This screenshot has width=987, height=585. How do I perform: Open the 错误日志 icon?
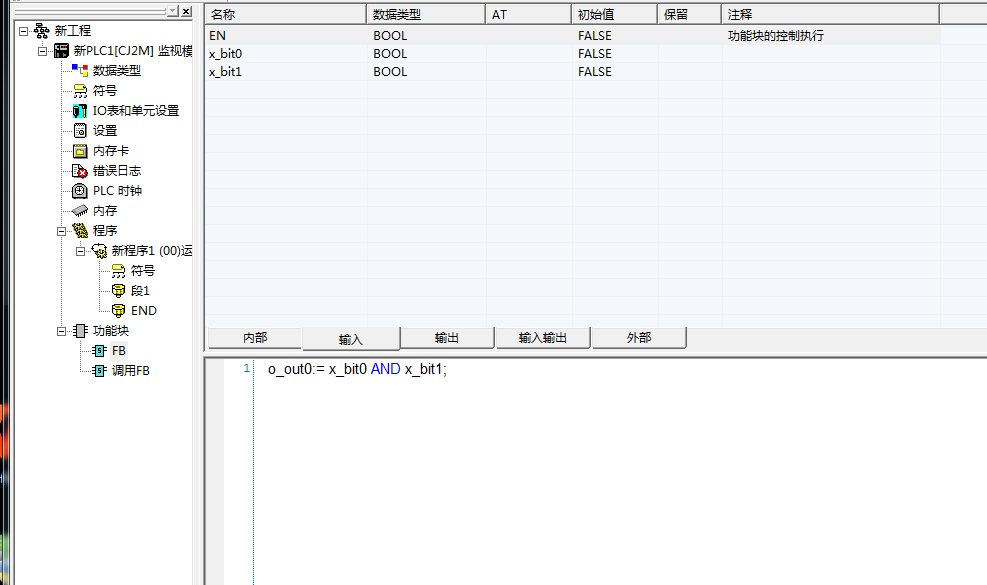80,170
